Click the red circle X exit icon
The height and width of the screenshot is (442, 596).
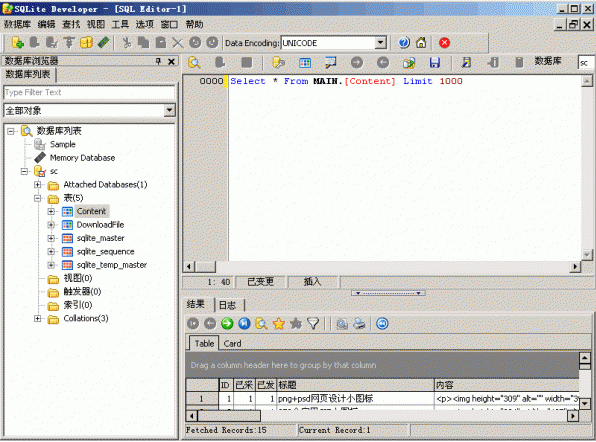(x=444, y=43)
